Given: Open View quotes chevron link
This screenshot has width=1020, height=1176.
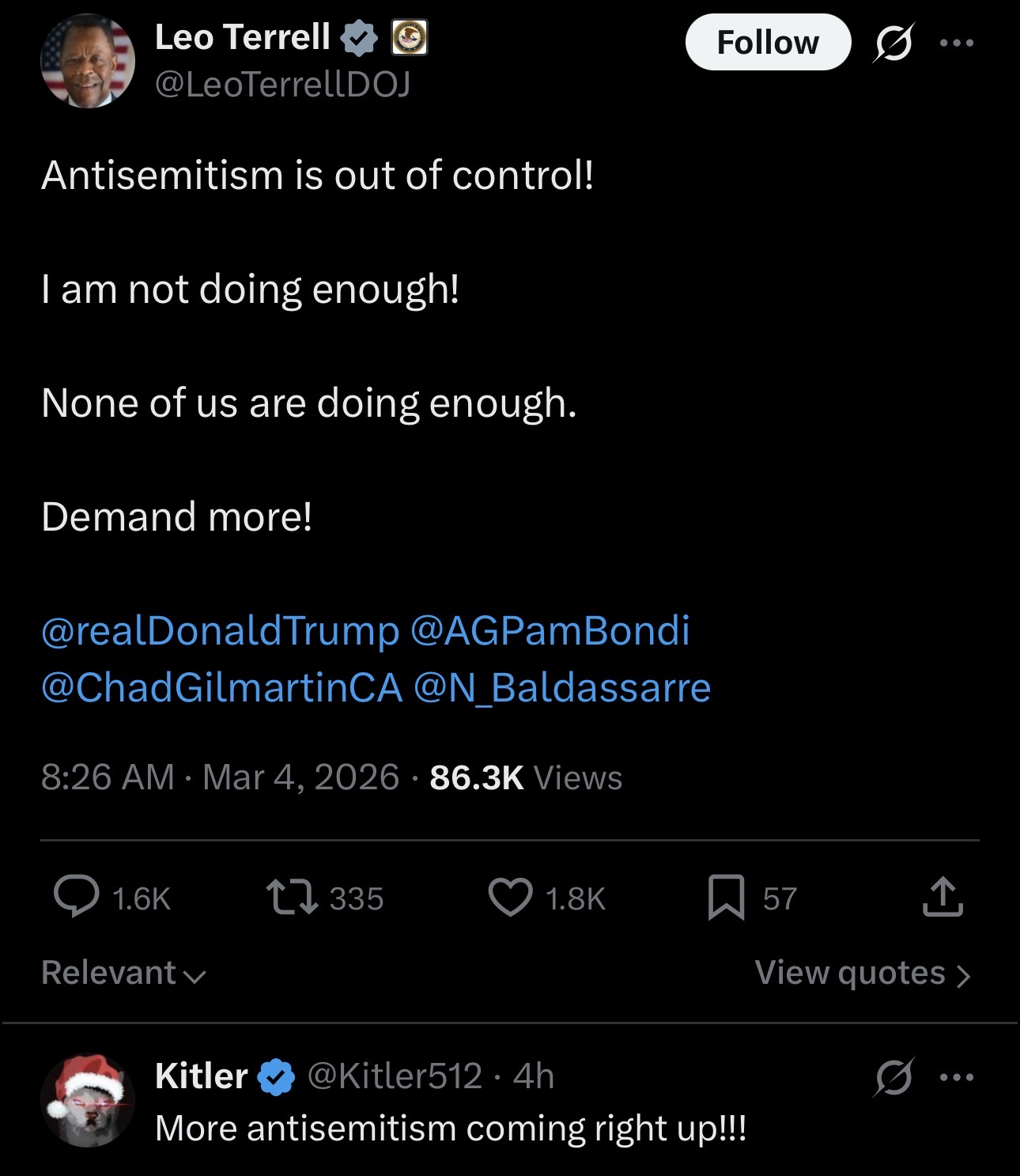Looking at the screenshot, I should 862,973.
